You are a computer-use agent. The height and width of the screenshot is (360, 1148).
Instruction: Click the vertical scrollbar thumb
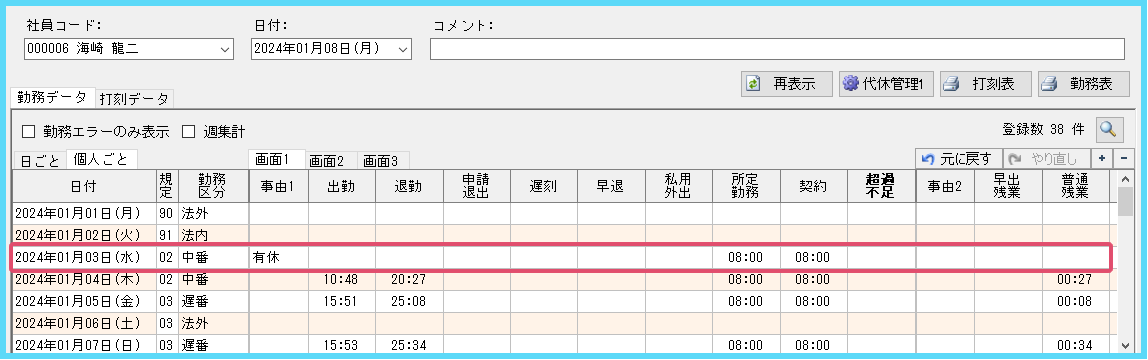click(x=1125, y=202)
